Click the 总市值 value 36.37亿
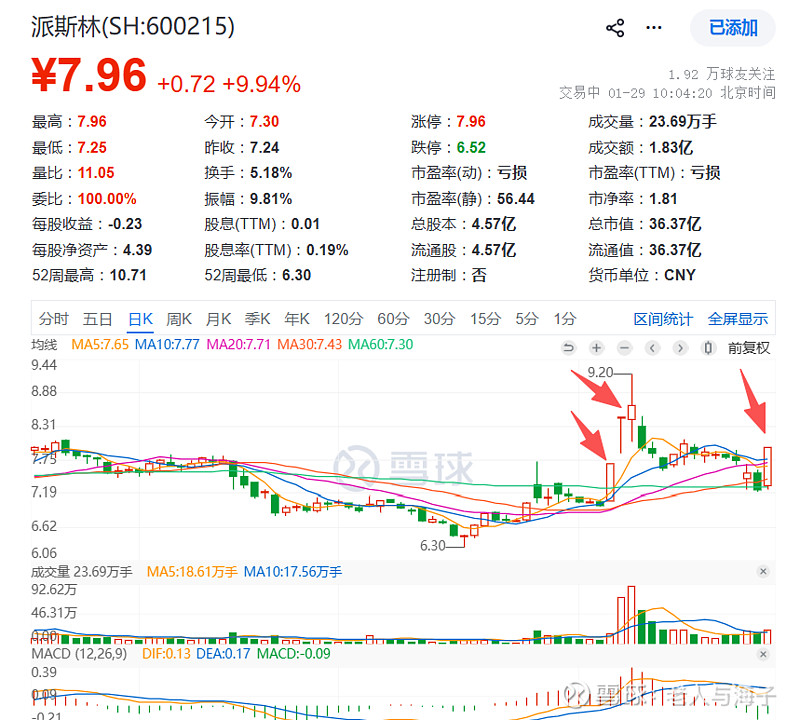Image resolution: width=800 pixels, height=720 pixels. pos(675,224)
